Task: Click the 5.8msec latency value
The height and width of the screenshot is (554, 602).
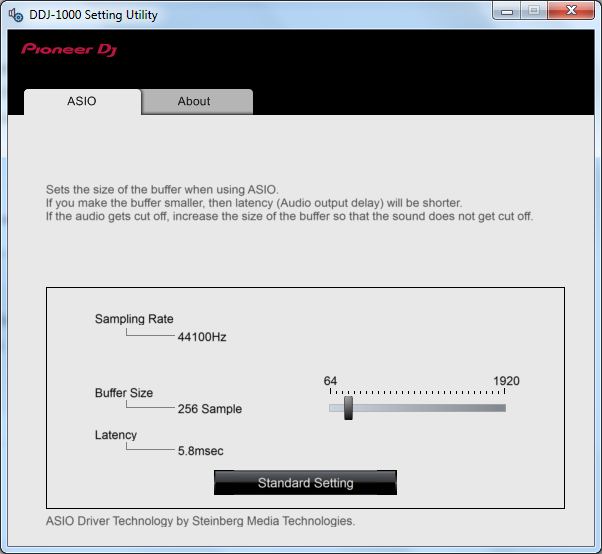Action: click(x=200, y=451)
